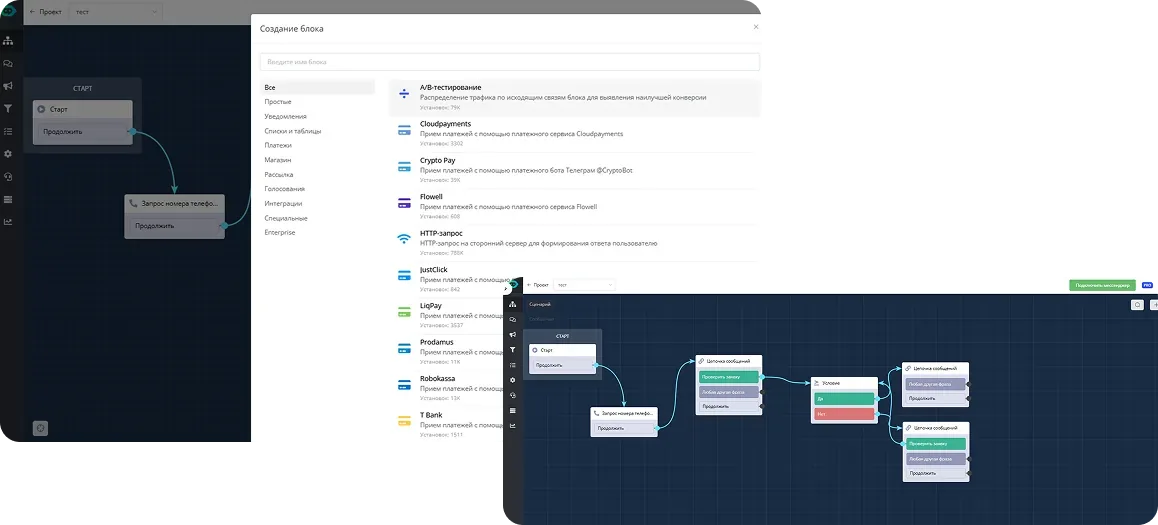The height and width of the screenshot is (525, 1158).
Task: Open the gear settings icon in left sidebar
Action: pos(8,154)
